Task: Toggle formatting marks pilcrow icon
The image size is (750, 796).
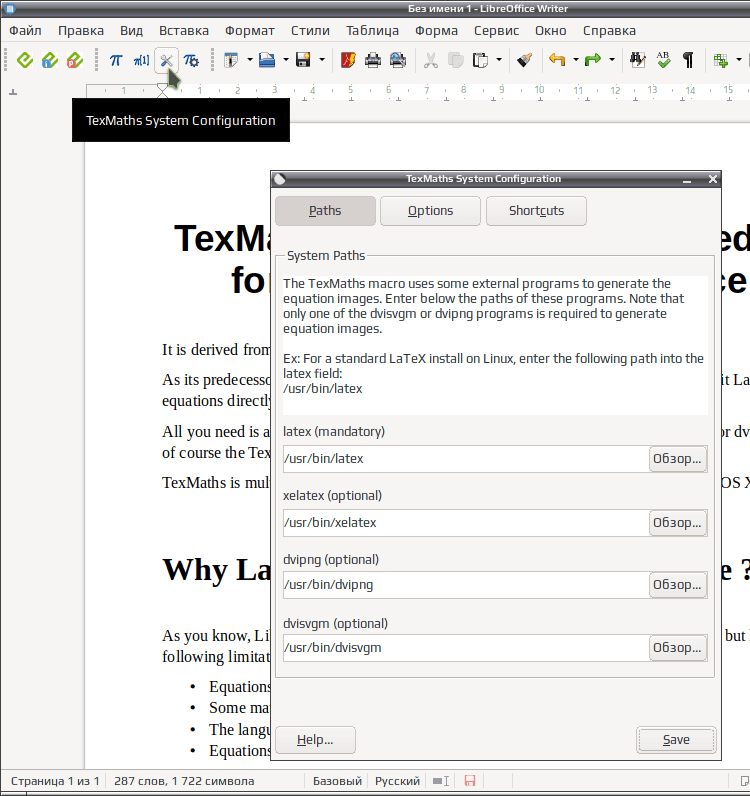Action: [688, 60]
